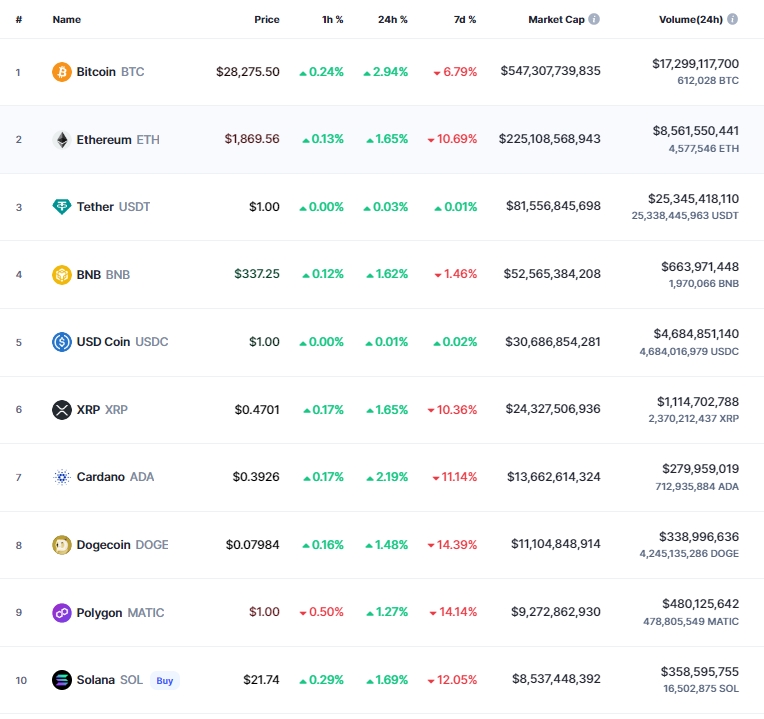Click the Bitcoin coin logo icon
Screen dimensions: 764x719
(x=62, y=72)
